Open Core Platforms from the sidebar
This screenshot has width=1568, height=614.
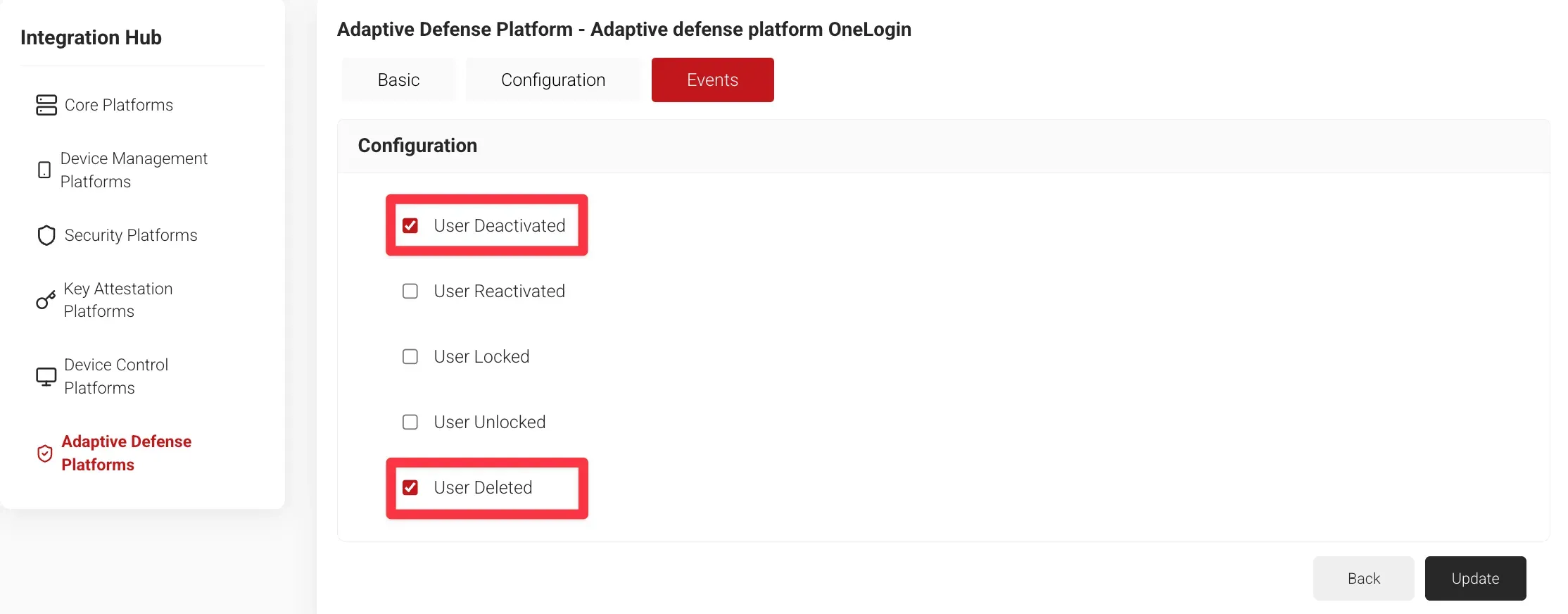click(119, 105)
